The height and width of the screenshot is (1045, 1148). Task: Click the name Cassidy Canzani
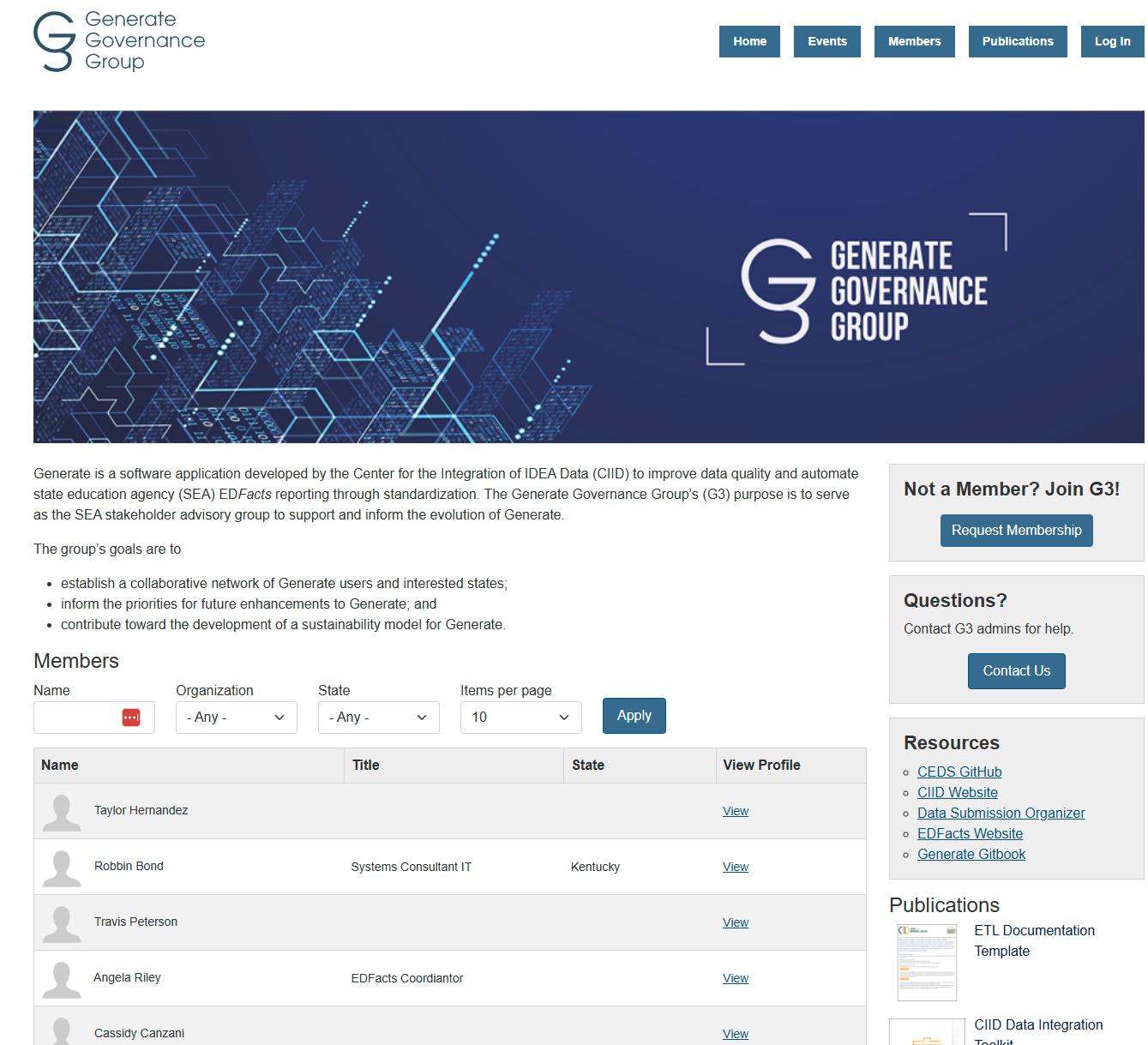(x=139, y=1033)
